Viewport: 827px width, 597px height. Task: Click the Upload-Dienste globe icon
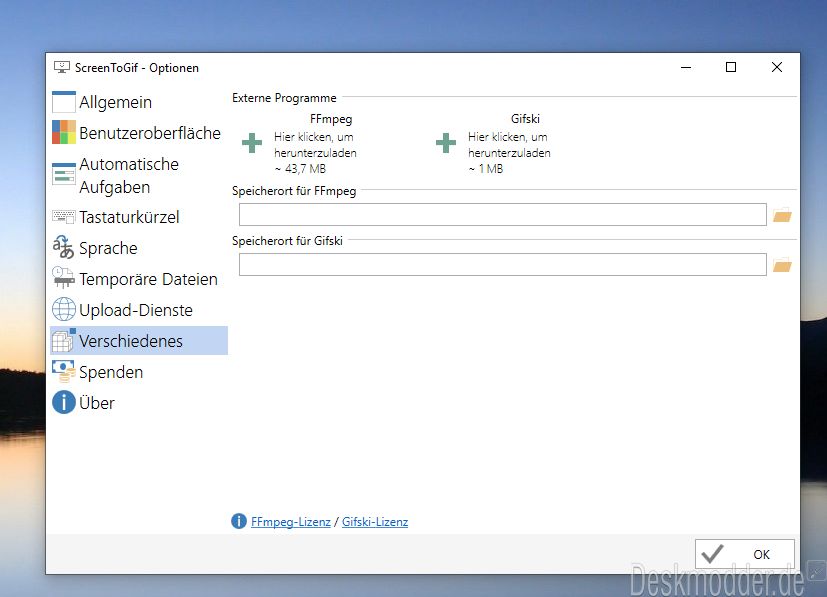click(64, 309)
